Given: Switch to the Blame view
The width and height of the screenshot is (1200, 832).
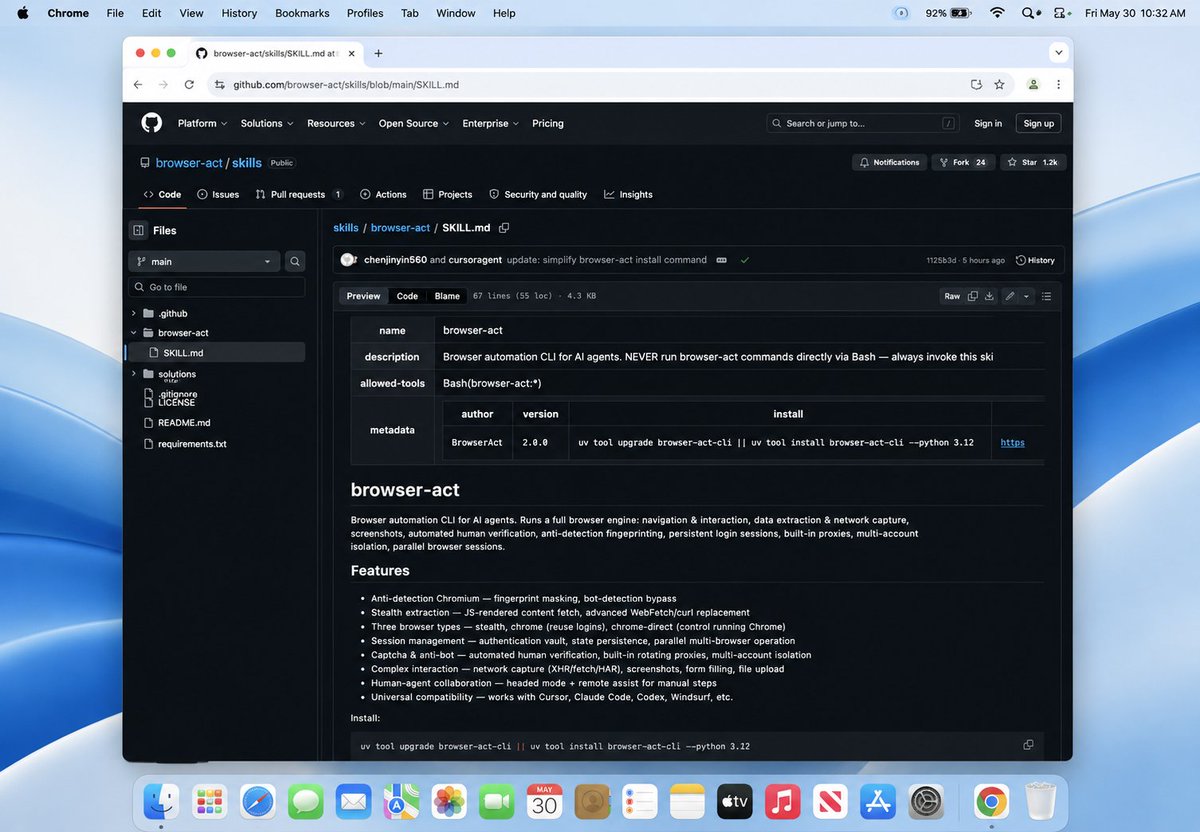Looking at the screenshot, I should [x=447, y=296].
